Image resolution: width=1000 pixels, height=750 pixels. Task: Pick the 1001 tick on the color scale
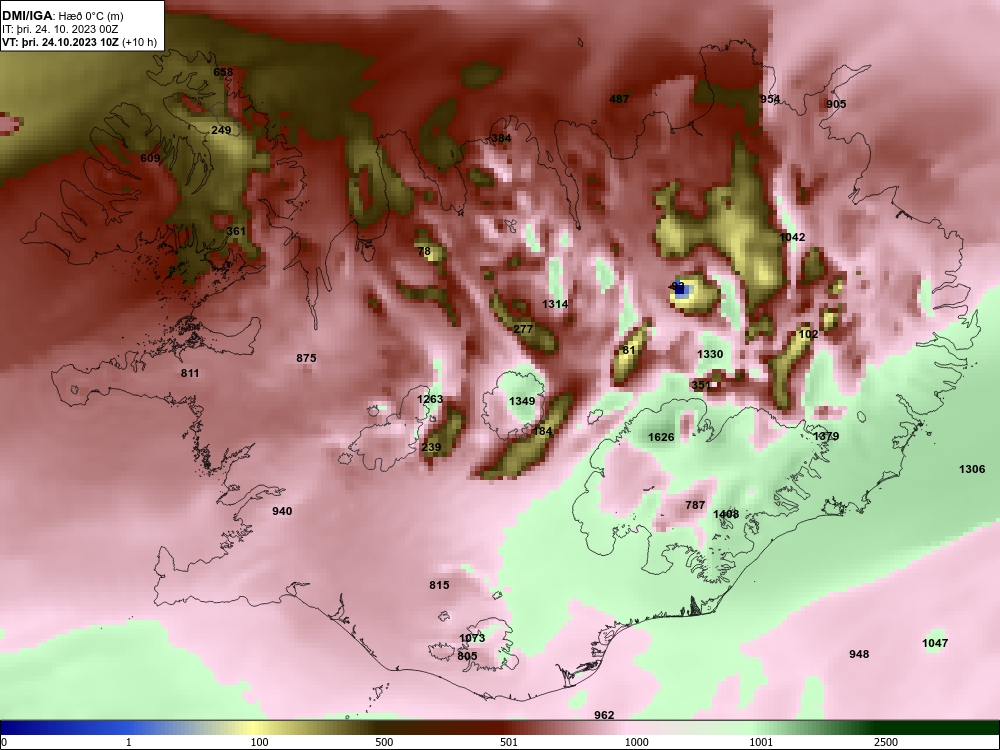coord(761,742)
